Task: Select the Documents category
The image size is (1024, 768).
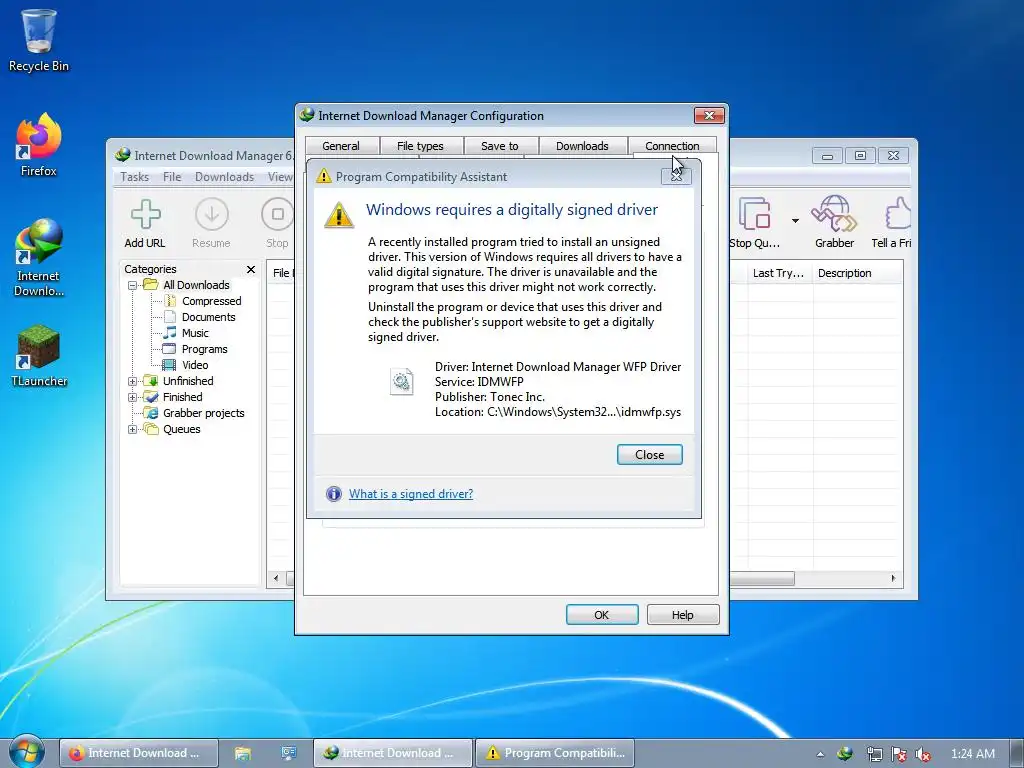Action: (208, 317)
